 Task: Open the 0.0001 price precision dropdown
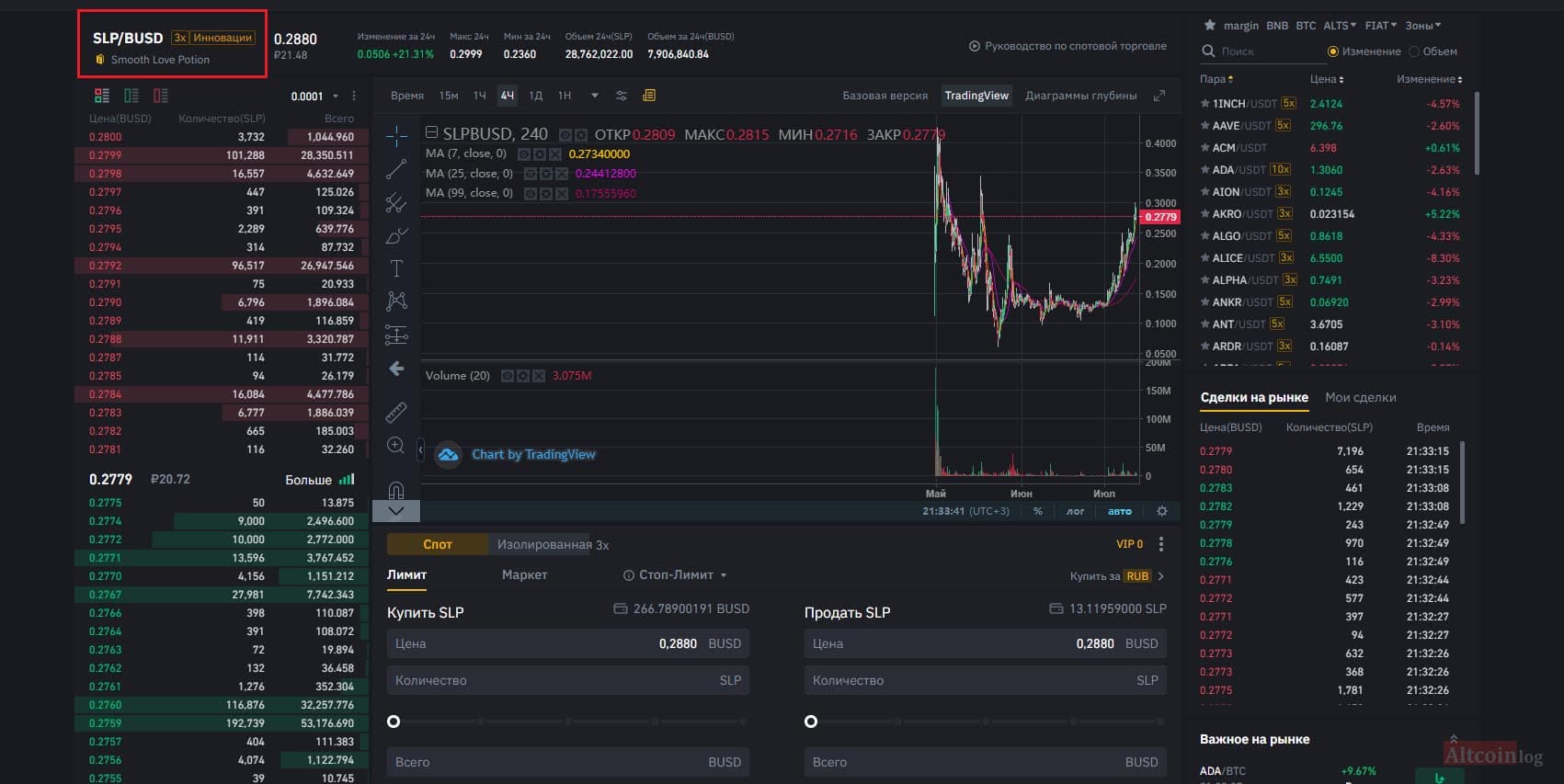pyautogui.click(x=315, y=97)
